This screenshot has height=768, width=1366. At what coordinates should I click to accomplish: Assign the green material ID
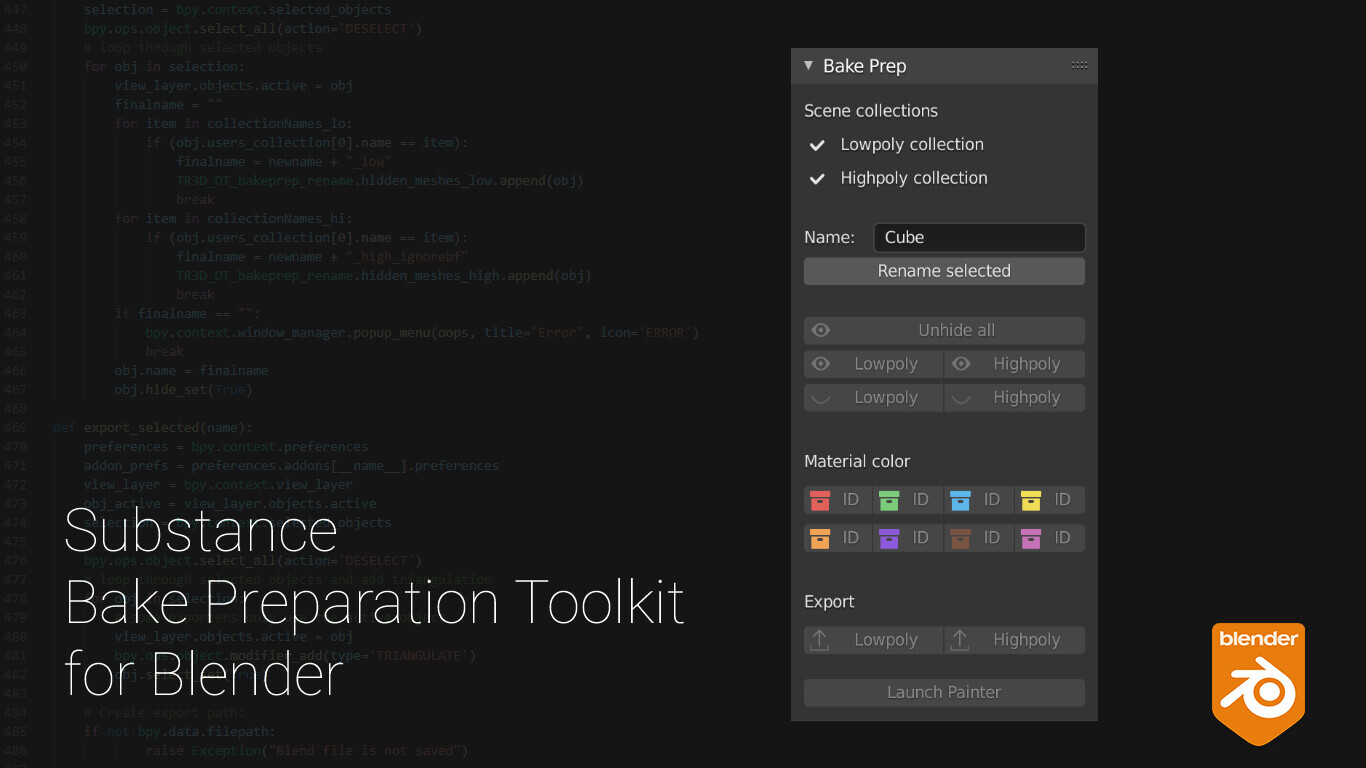click(908, 500)
